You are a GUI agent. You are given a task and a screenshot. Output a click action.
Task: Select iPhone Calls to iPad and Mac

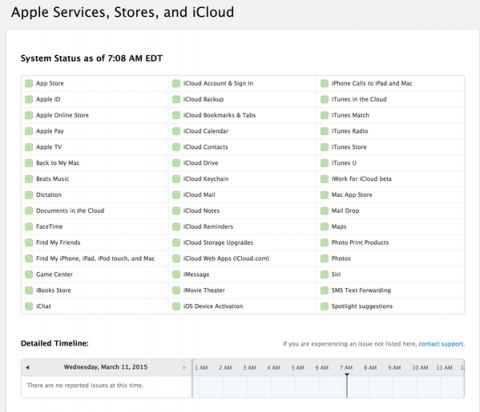pyautogui.click(x=372, y=83)
